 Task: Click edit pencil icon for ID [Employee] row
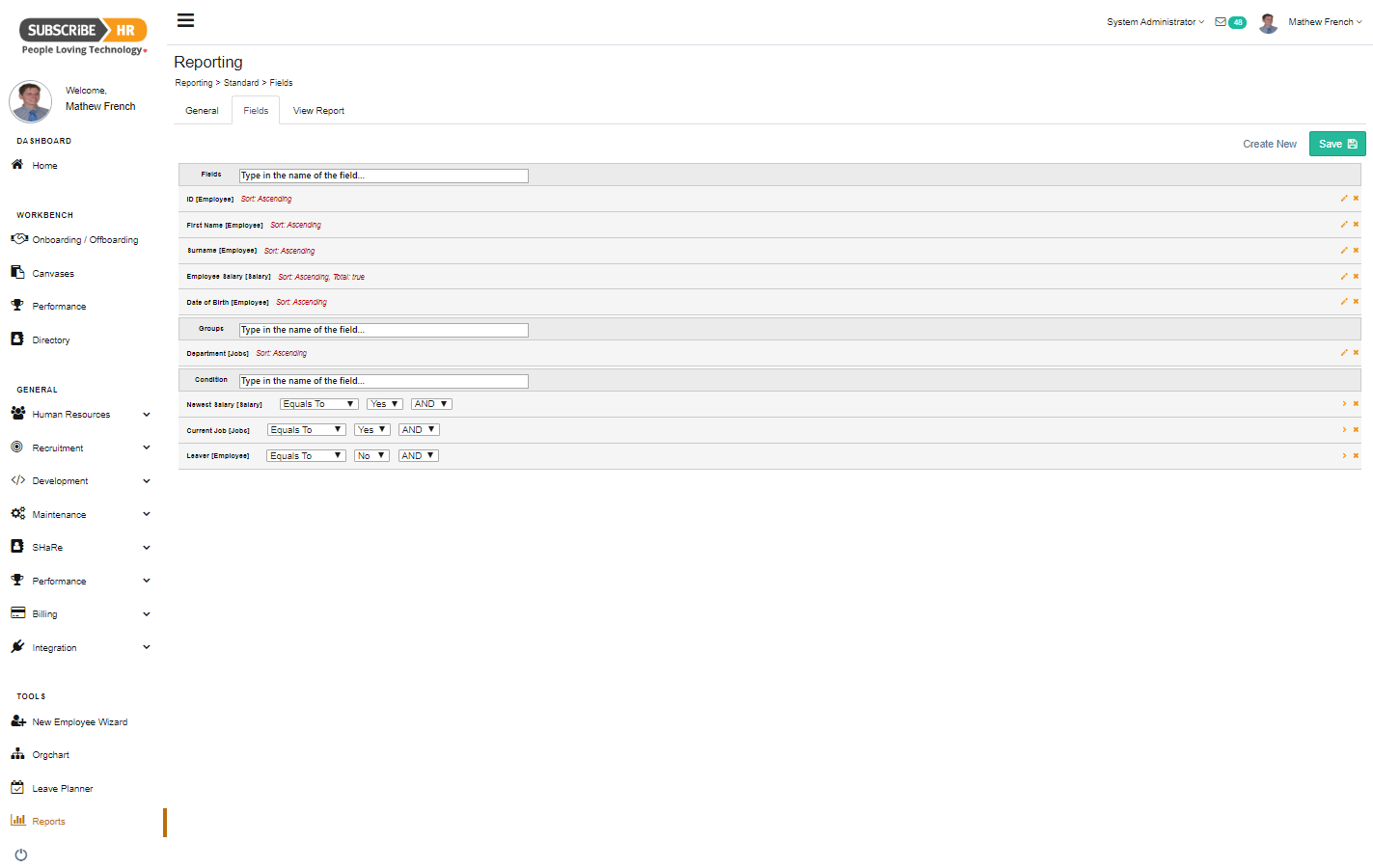pyautogui.click(x=1343, y=199)
